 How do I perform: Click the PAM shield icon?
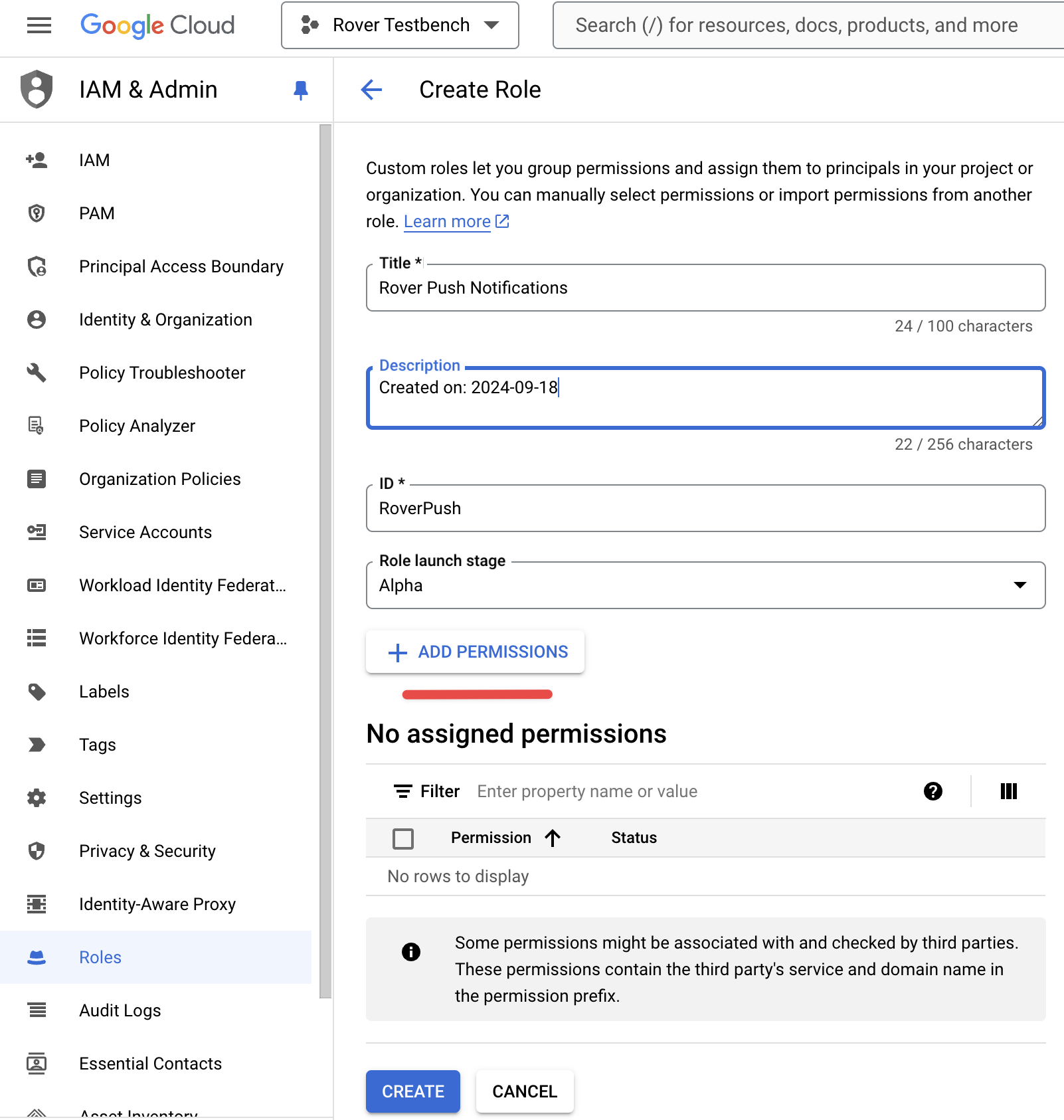[x=37, y=213]
